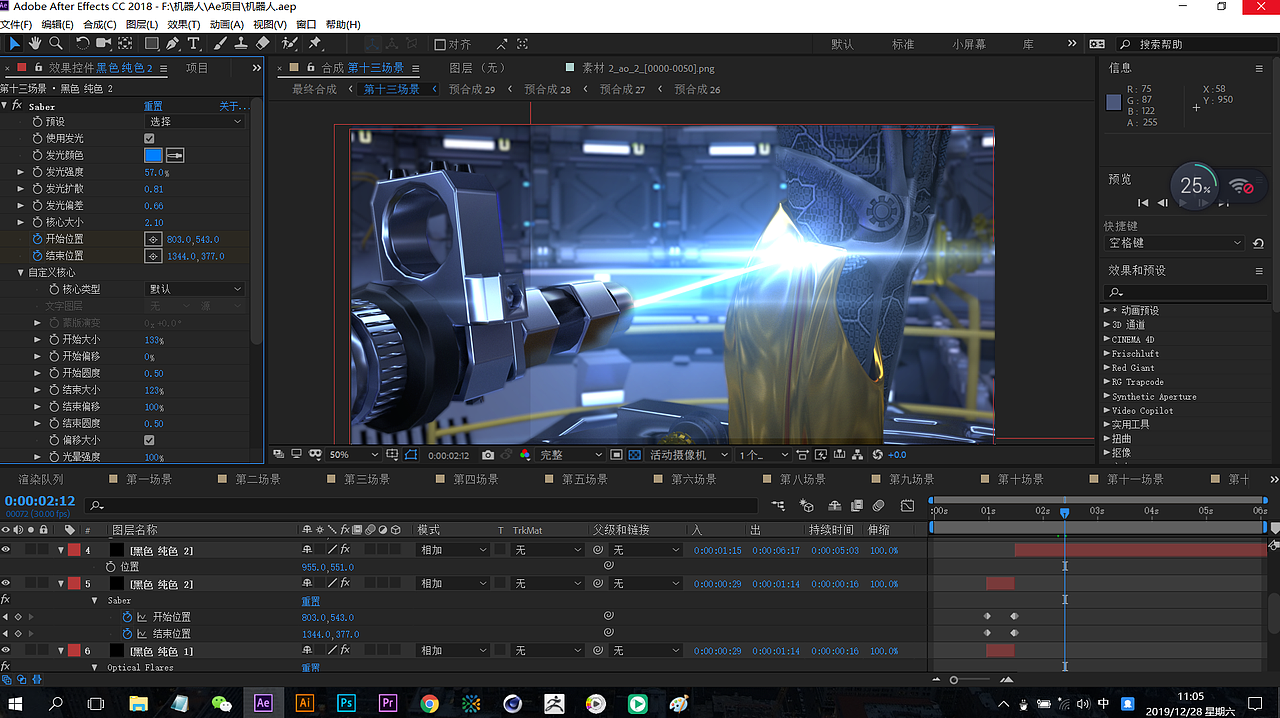This screenshot has height=718, width=1280.
Task: Click Saber 关于 about link
Action: point(232,106)
